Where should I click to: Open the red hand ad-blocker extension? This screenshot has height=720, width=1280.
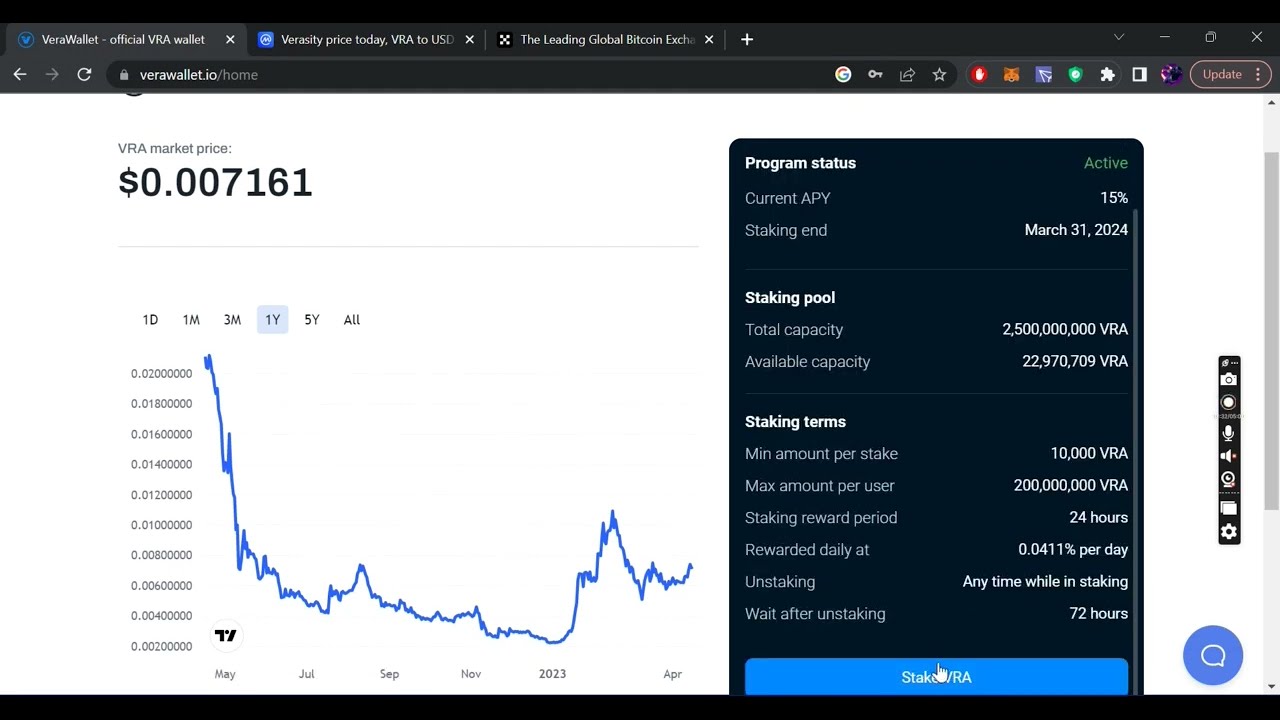click(979, 74)
